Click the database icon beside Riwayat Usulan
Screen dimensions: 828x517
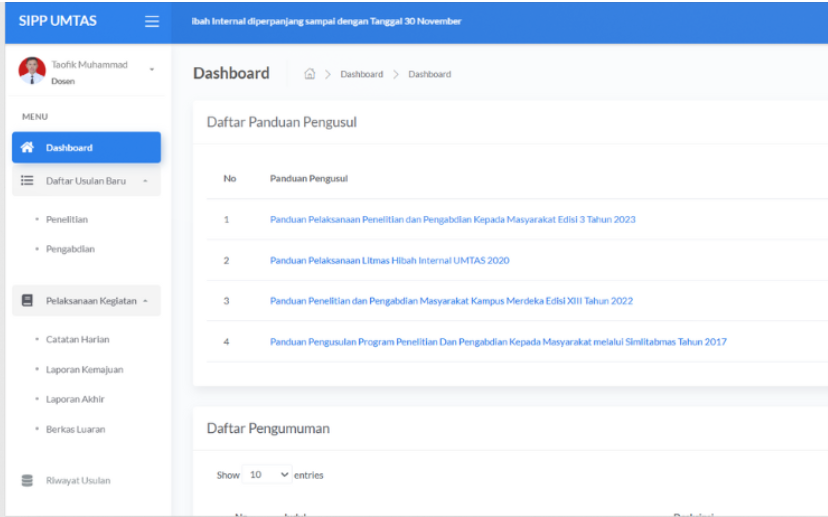click(x=27, y=480)
